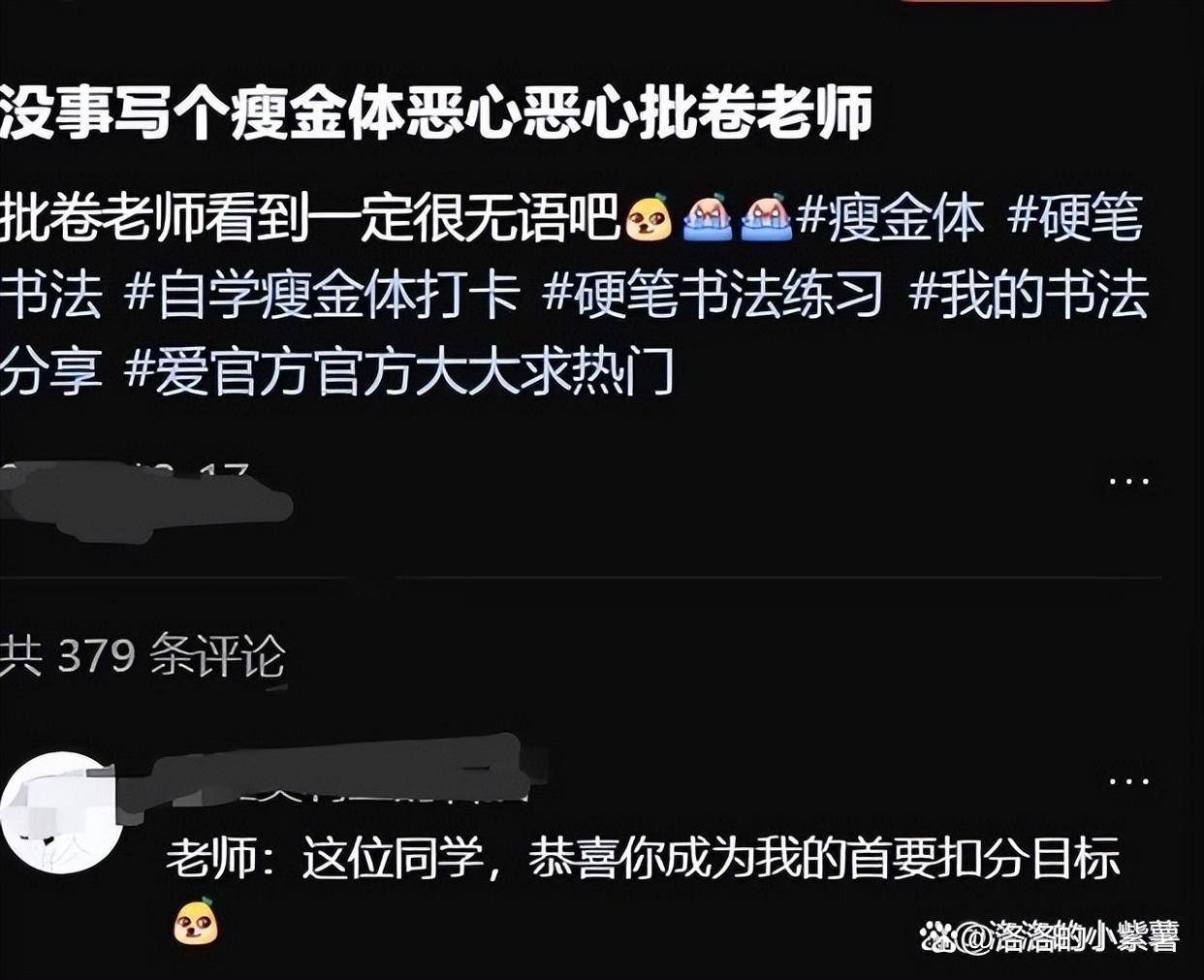Tap the yellow face emoji after 无语吧

649,218
